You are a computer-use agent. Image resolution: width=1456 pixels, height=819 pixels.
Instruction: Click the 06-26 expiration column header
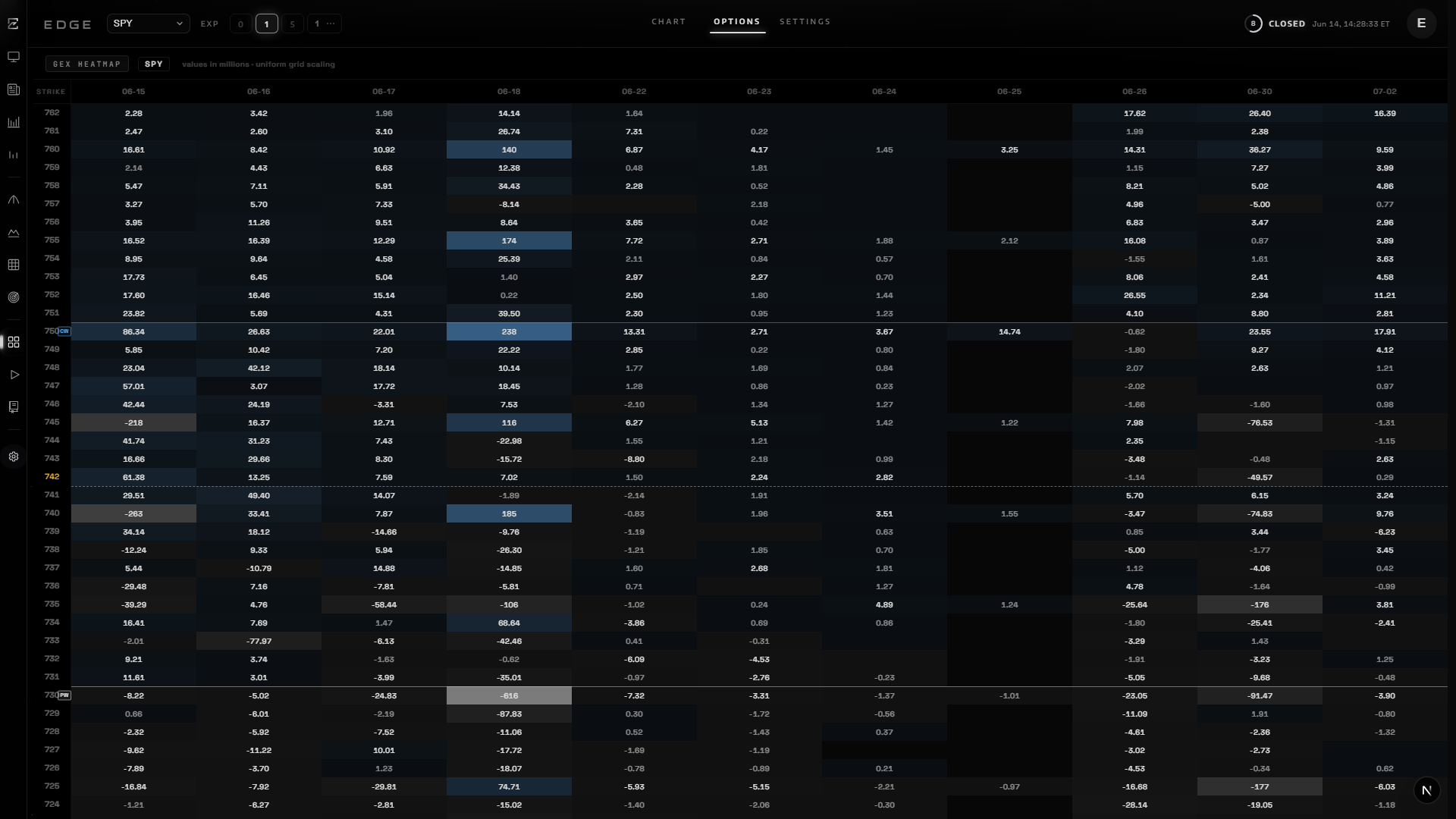(1134, 92)
